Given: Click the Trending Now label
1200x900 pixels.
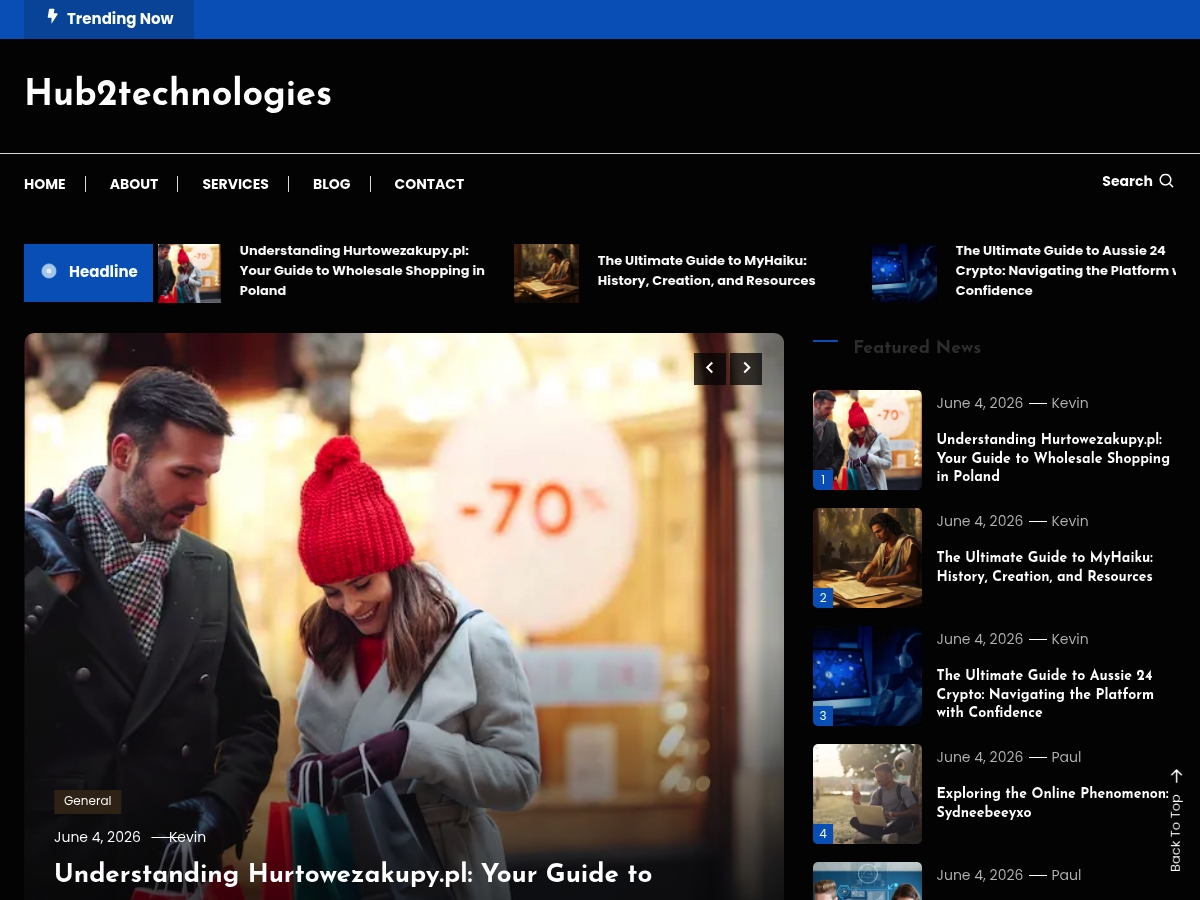Looking at the screenshot, I should (120, 18).
